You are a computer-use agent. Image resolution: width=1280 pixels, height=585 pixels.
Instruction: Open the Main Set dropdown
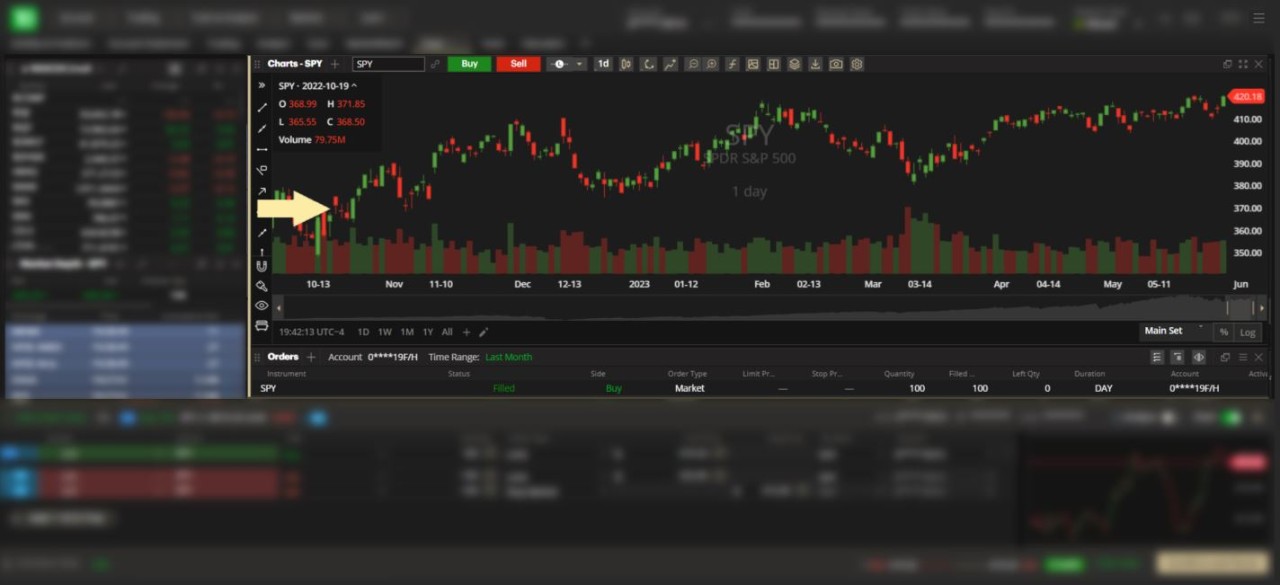coord(1174,331)
